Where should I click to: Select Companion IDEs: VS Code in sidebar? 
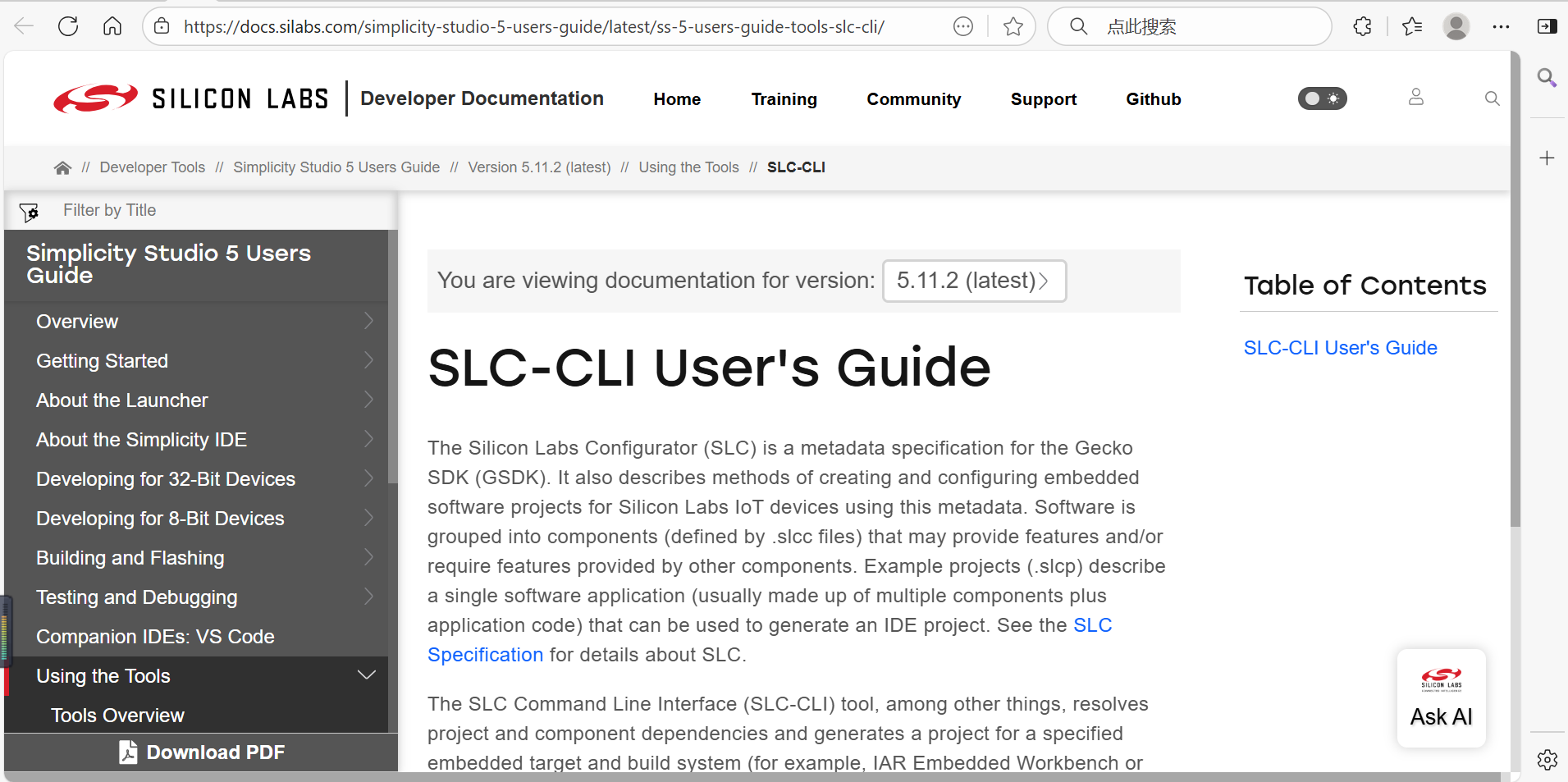(155, 637)
